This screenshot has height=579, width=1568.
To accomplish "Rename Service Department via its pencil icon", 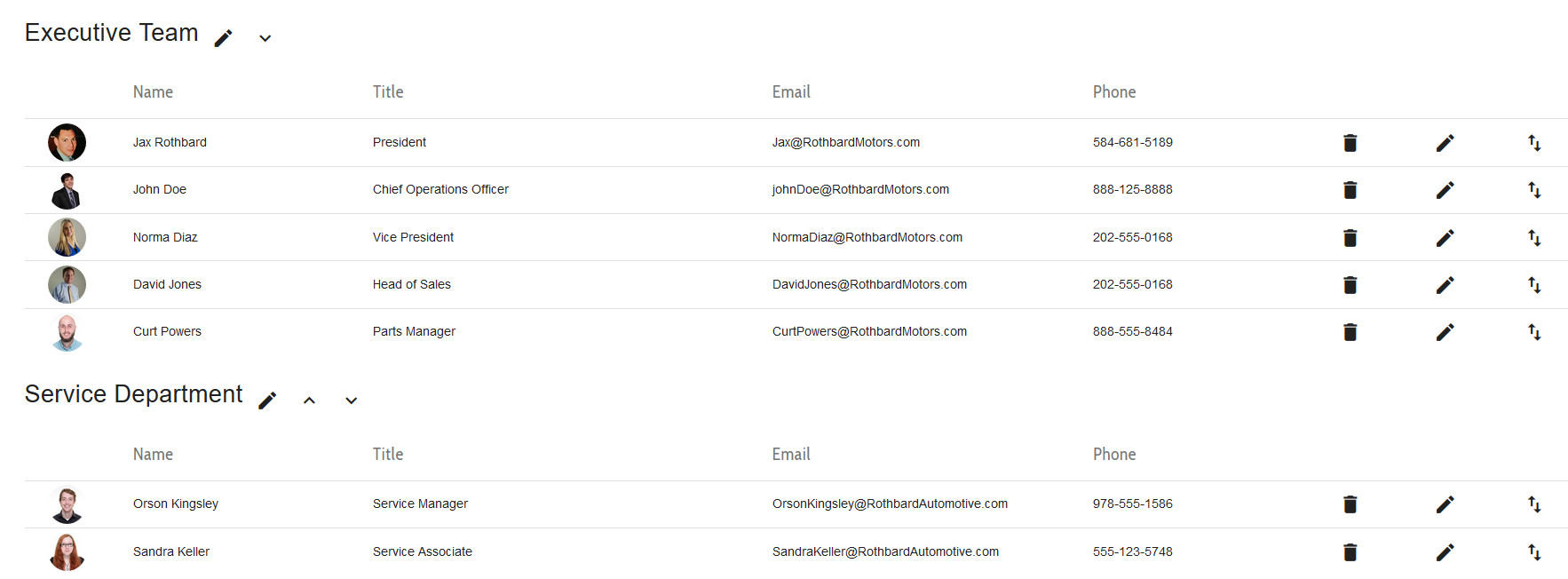I will coord(267,400).
